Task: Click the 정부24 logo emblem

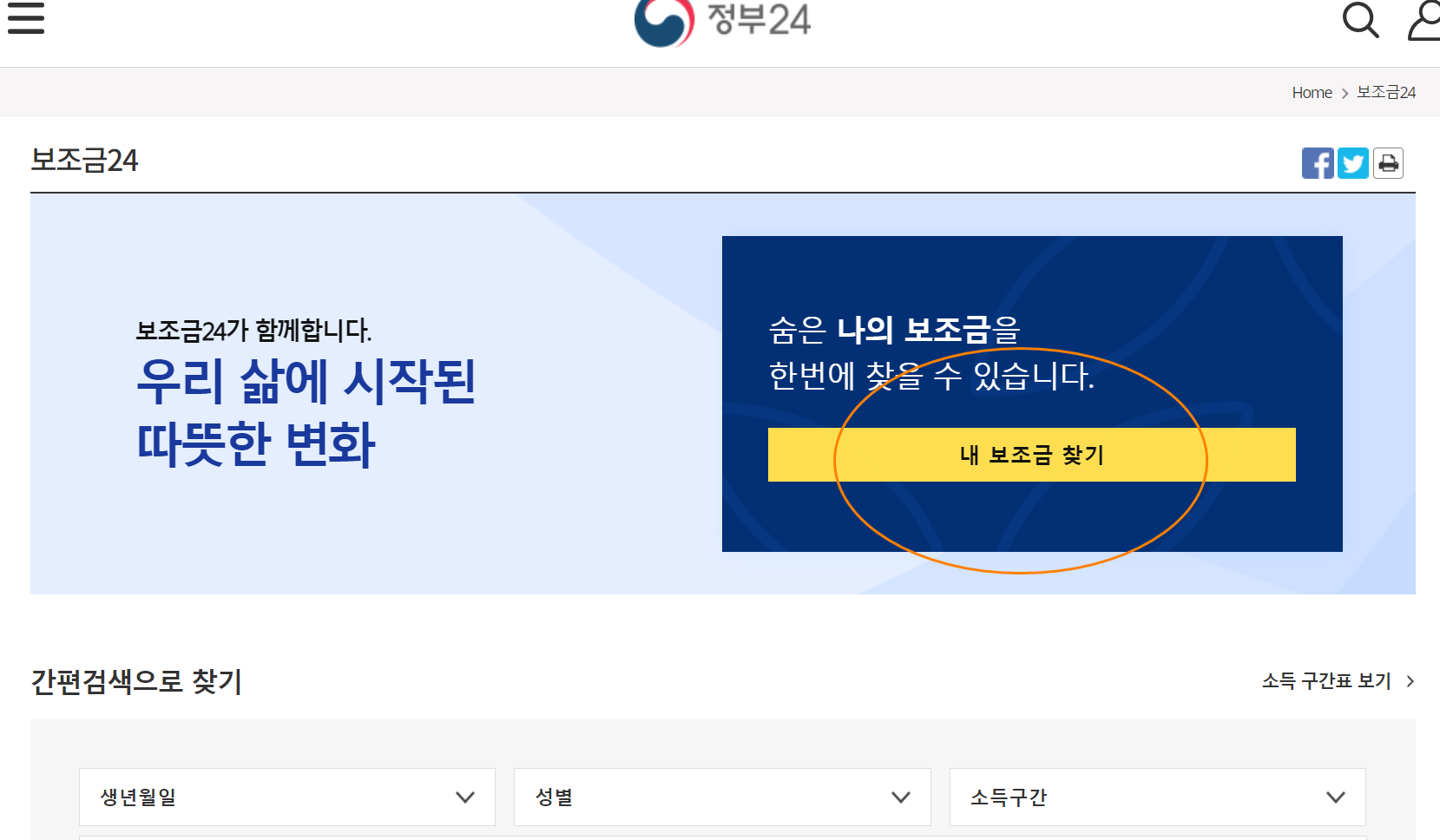Action: (664, 22)
